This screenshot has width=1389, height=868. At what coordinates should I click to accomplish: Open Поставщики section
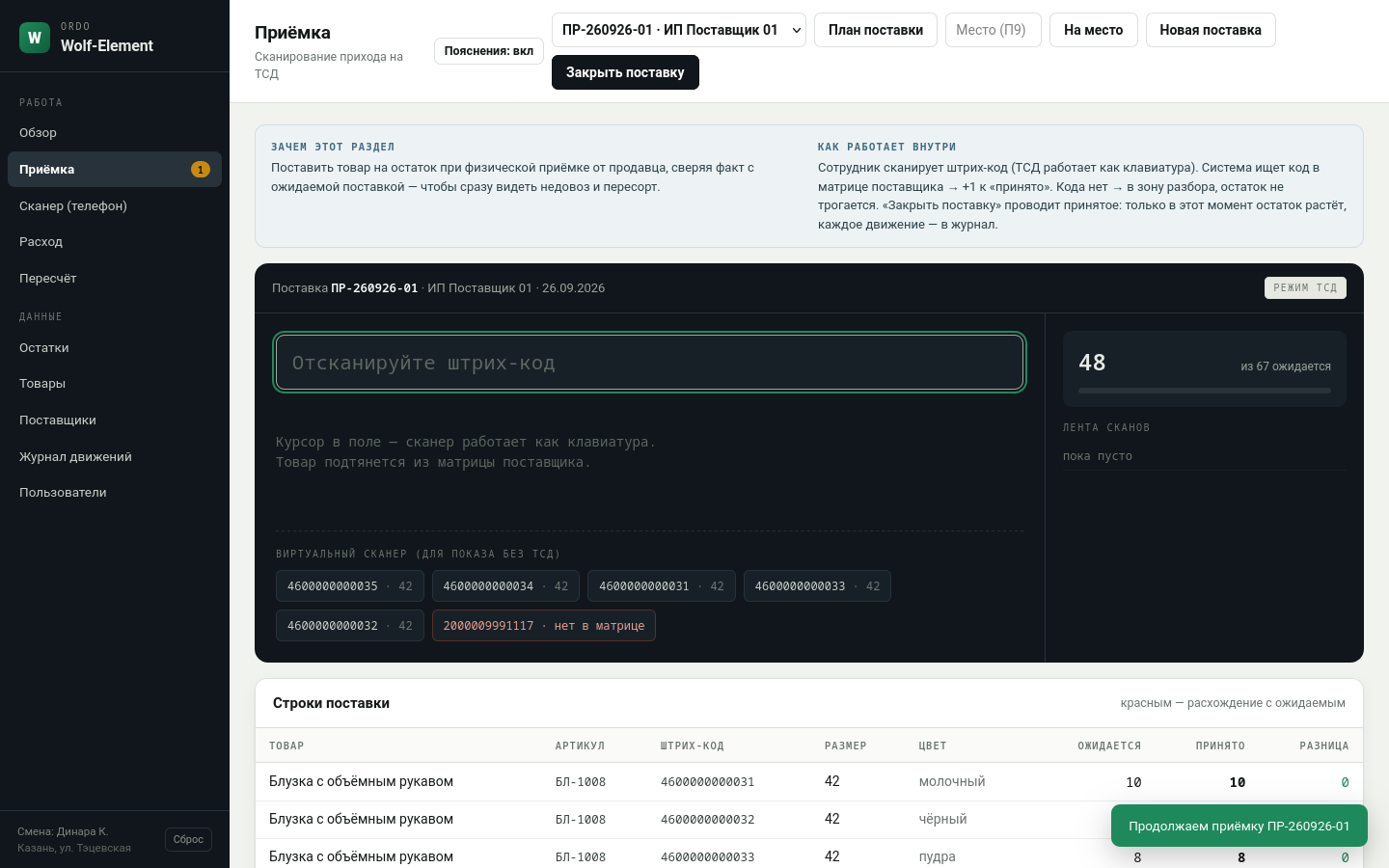(115, 420)
